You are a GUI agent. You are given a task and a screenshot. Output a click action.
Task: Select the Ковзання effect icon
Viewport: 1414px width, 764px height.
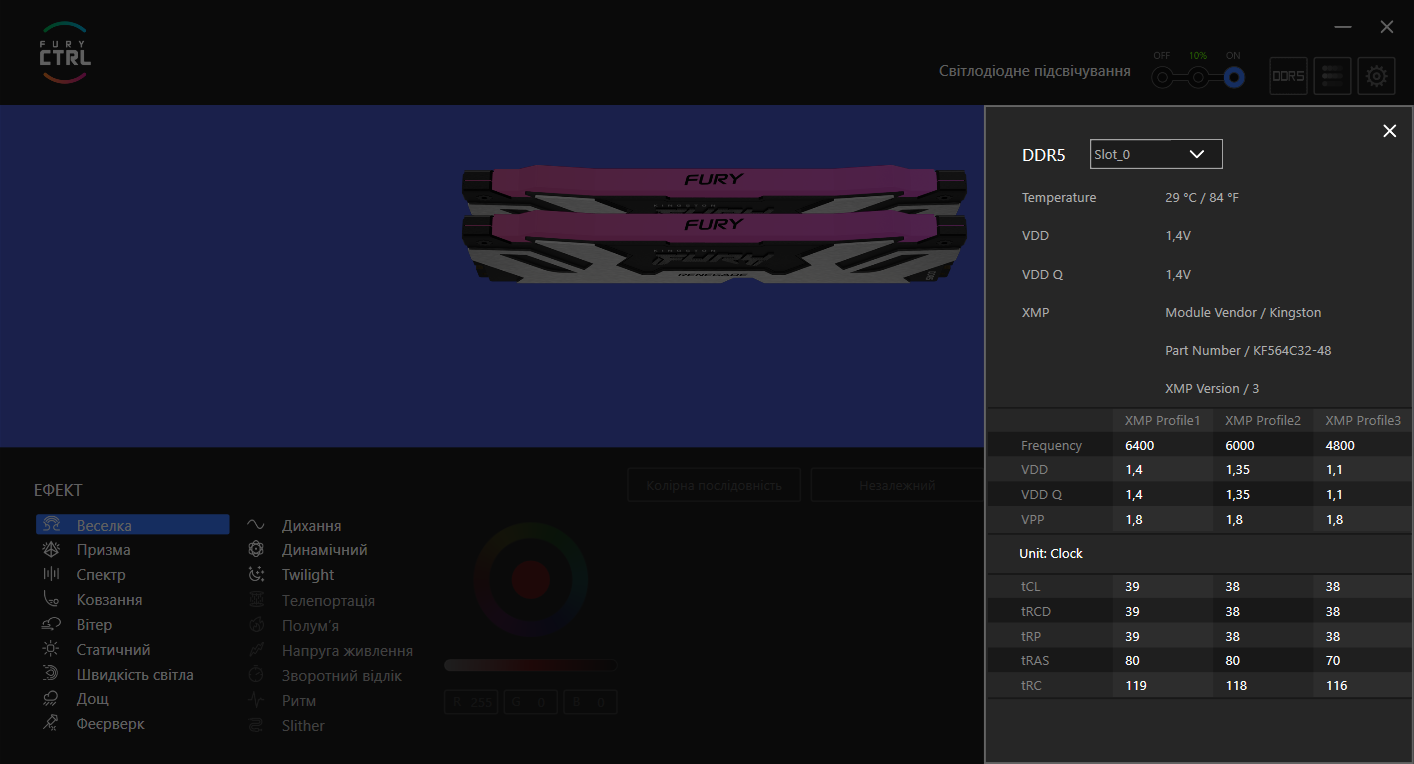(x=51, y=600)
